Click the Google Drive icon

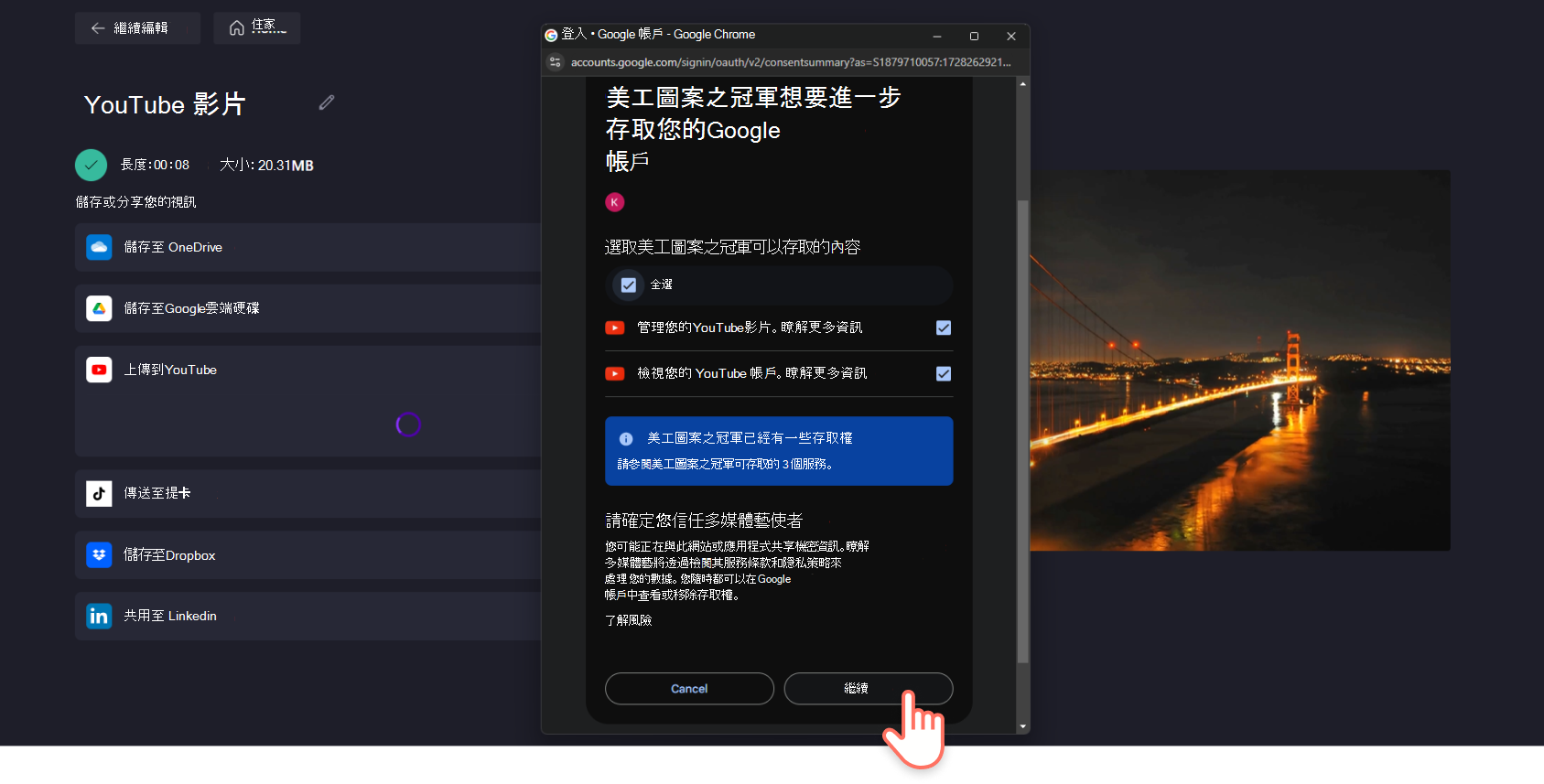99,308
